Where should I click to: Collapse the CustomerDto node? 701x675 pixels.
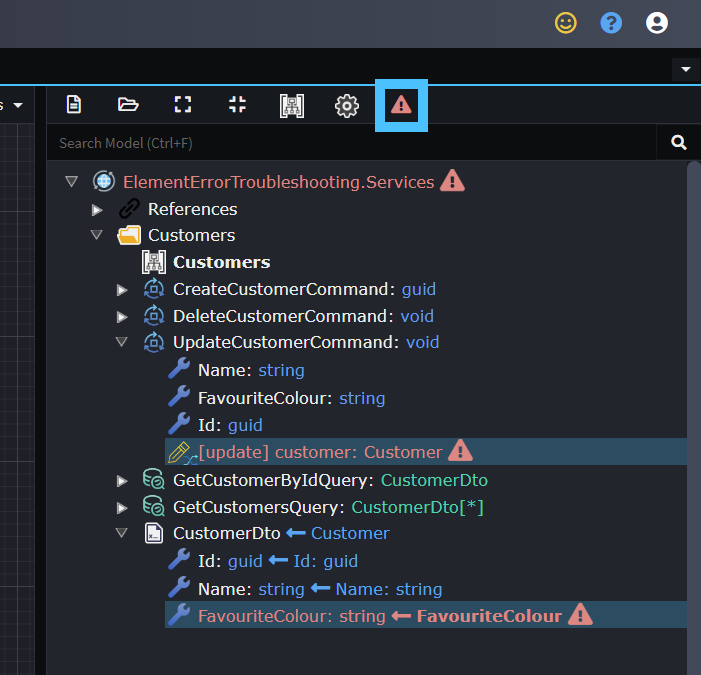coord(122,533)
